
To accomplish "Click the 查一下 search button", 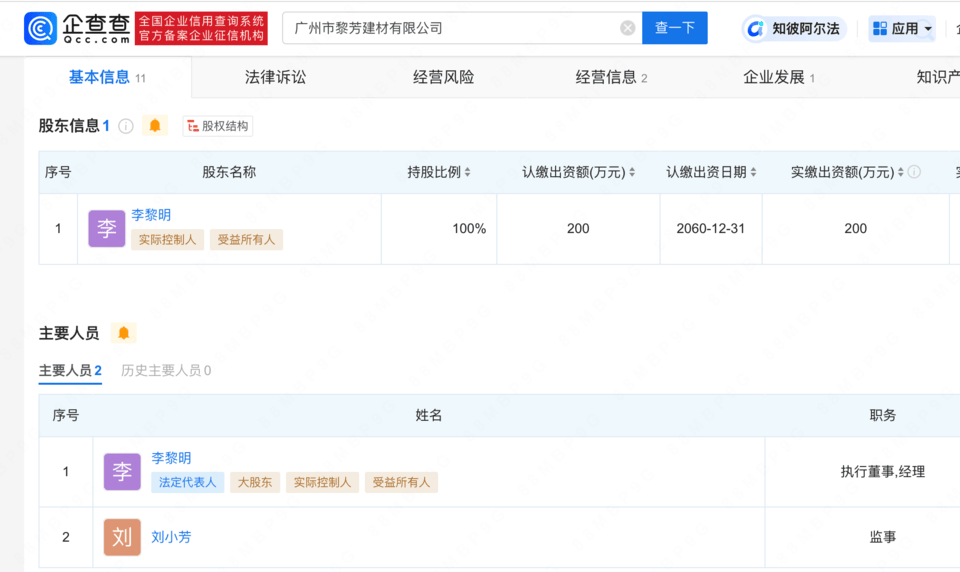I will pos(674,28).
